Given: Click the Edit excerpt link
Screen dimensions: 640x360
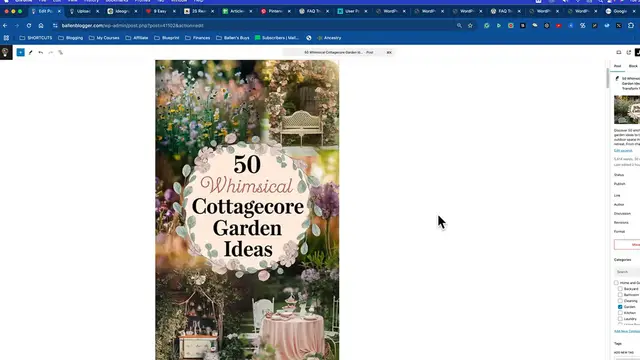Looking at the screenshot, I should [x=623, y=151].
